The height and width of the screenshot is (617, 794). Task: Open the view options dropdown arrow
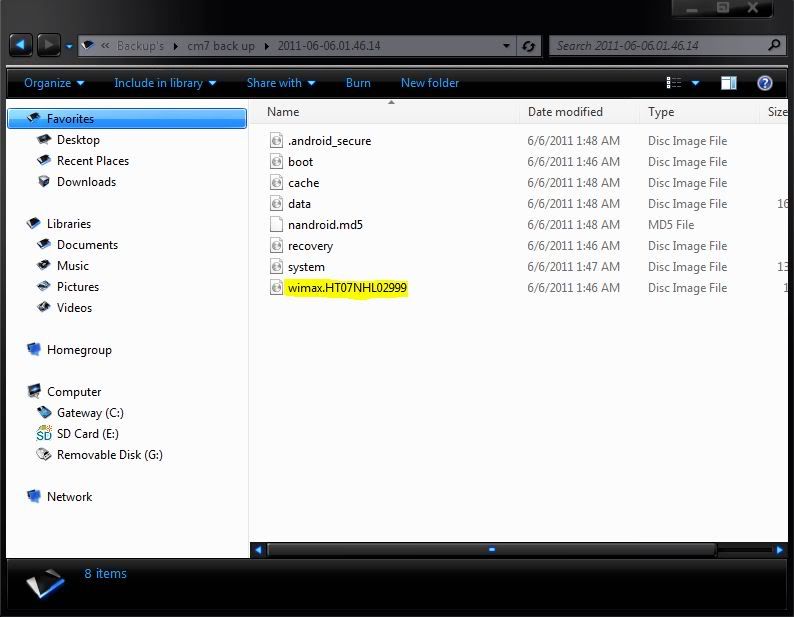pyautogui.click(x=696, y=83)
